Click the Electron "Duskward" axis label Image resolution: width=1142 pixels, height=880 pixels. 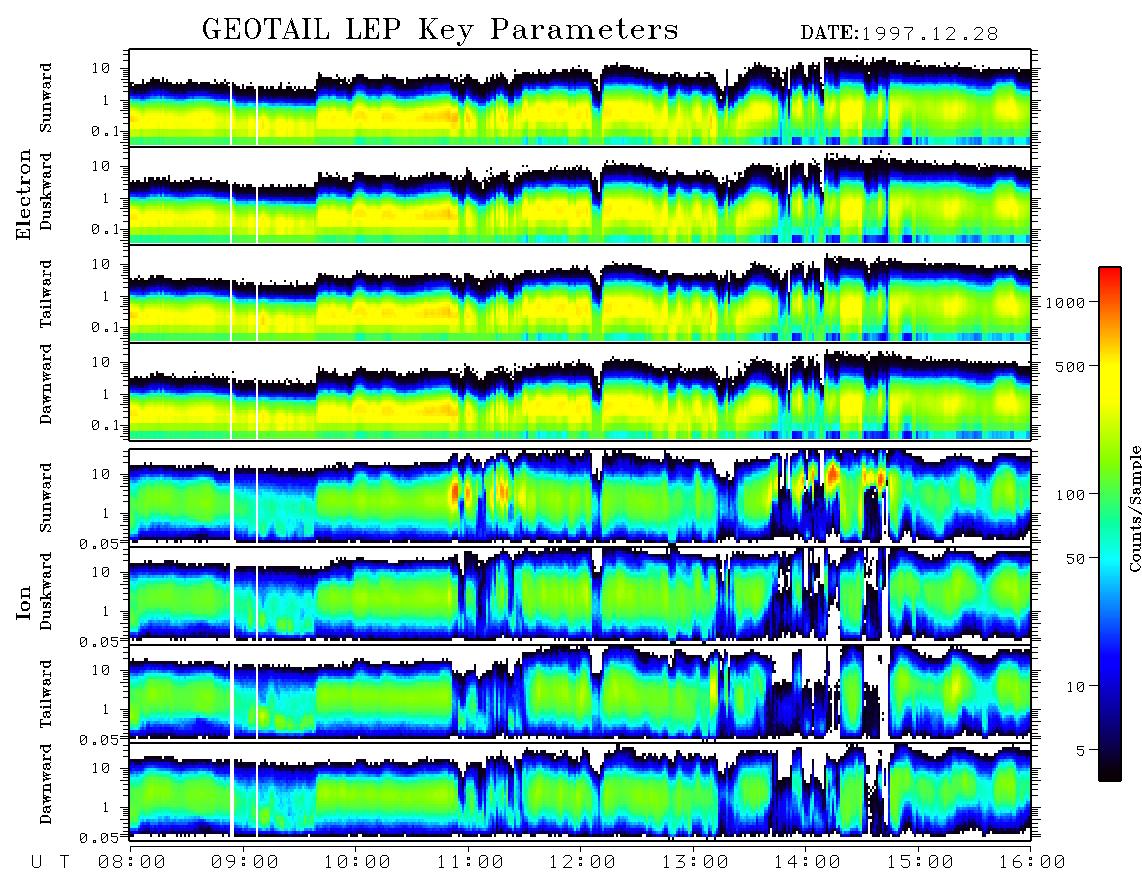point(46,192)
